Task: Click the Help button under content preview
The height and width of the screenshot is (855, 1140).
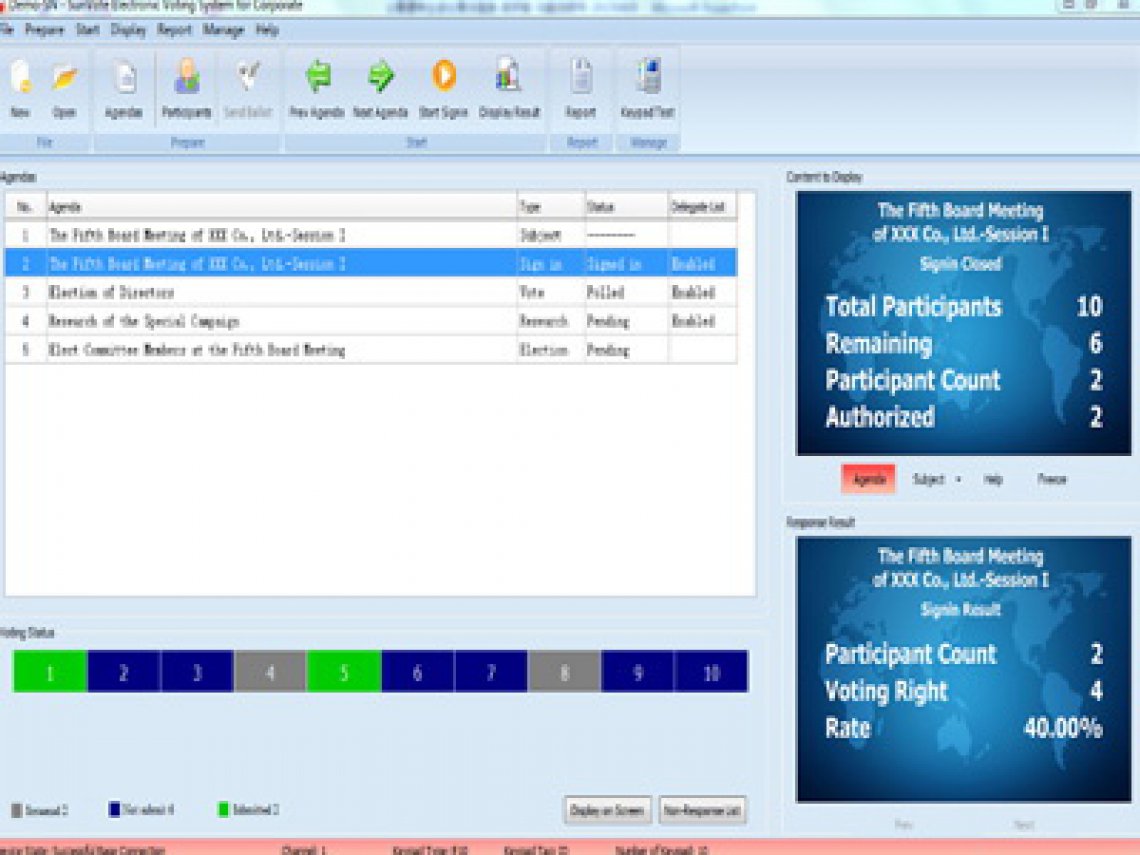Action: pyautogui.click(x=993, y=479)
